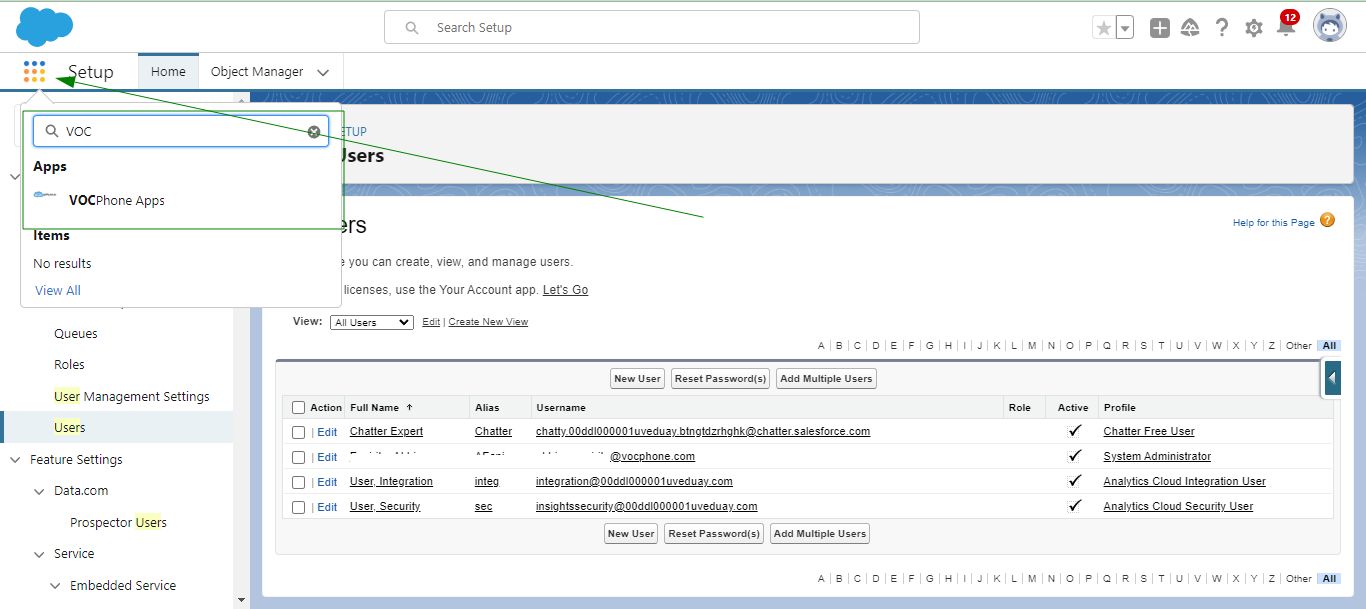Open the All Users view dropdown
Screen dimensions: 1366x609
[371, 322]
